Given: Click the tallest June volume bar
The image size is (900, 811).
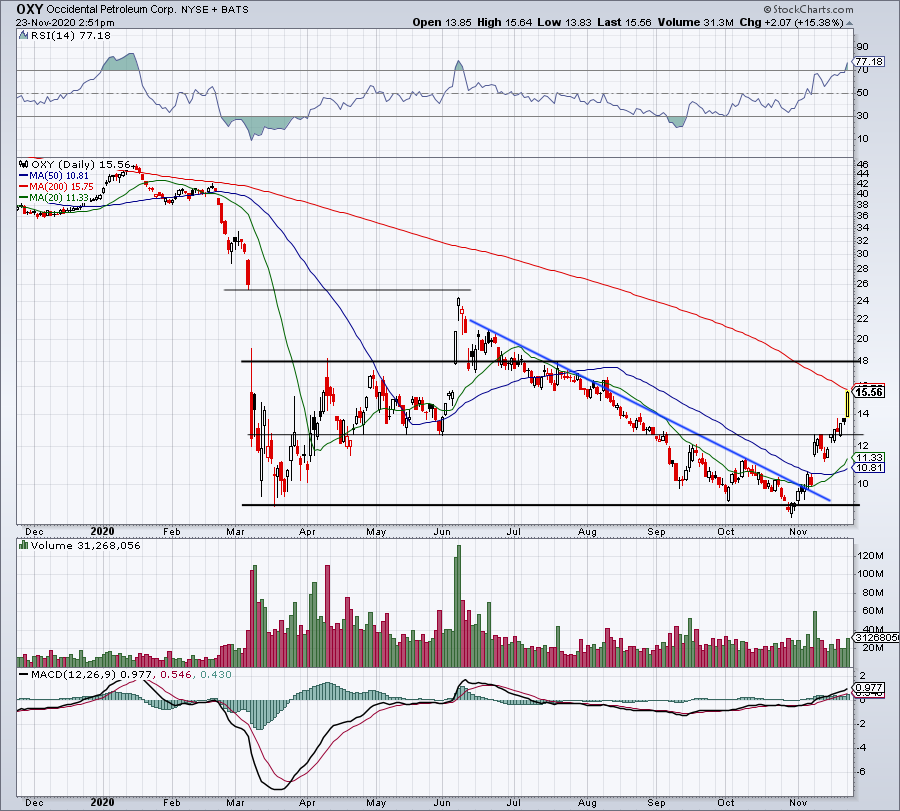Looking at the screenshot, I should tap(458, 606).
